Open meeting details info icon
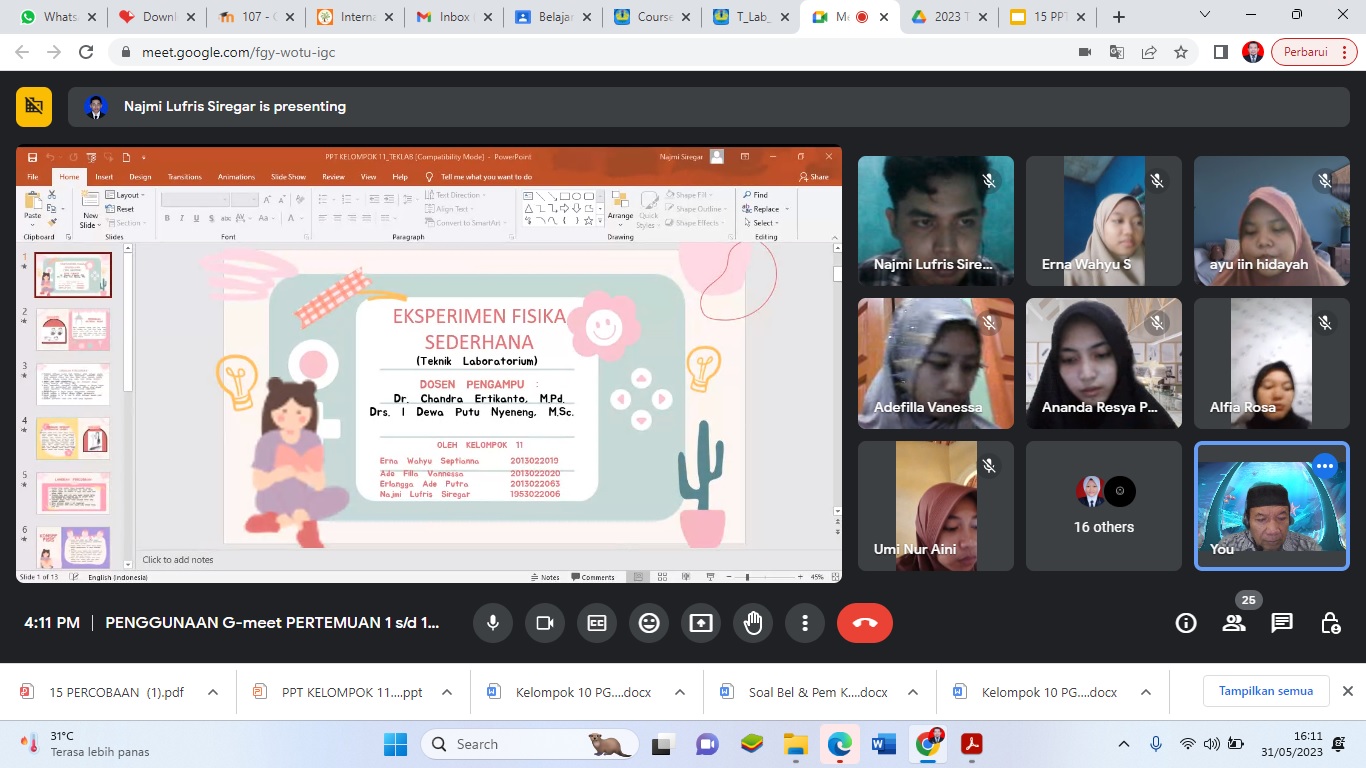 (1186, 623)
